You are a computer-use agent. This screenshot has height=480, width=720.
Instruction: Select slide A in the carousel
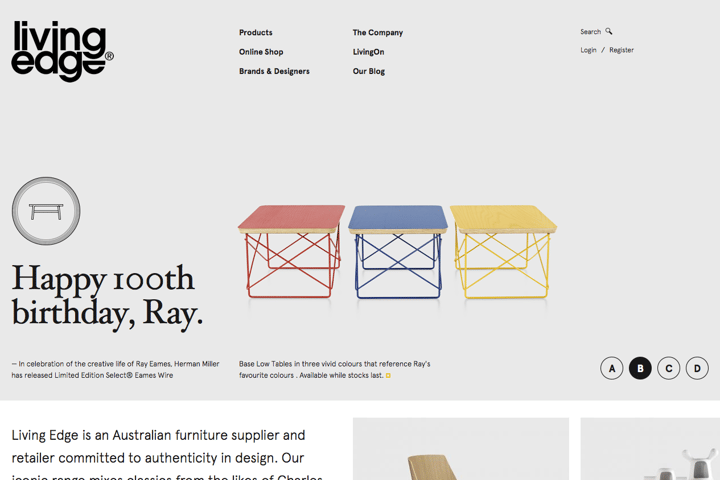click(x=612, y=368)
